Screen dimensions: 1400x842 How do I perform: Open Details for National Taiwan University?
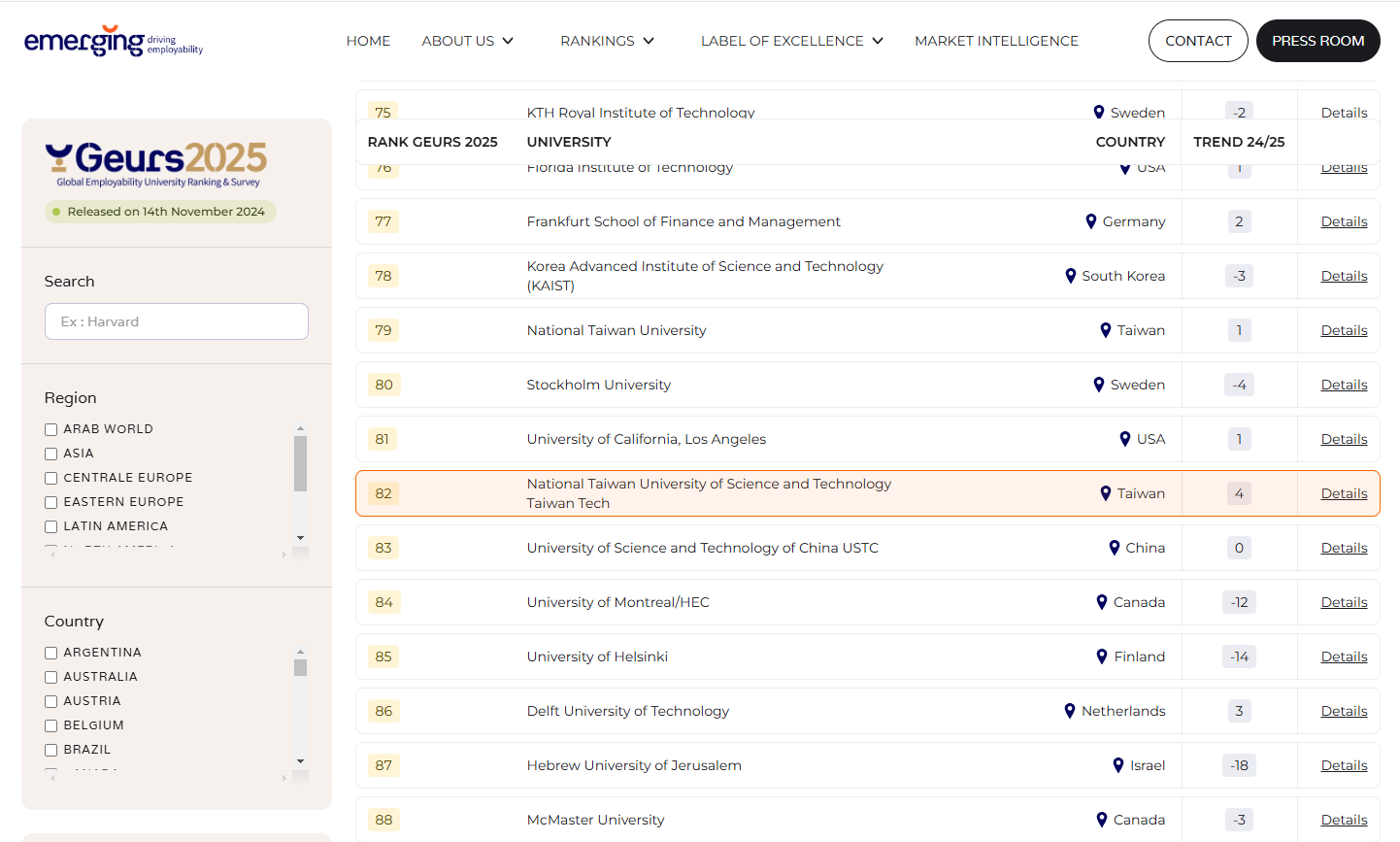pos(1343,329)
